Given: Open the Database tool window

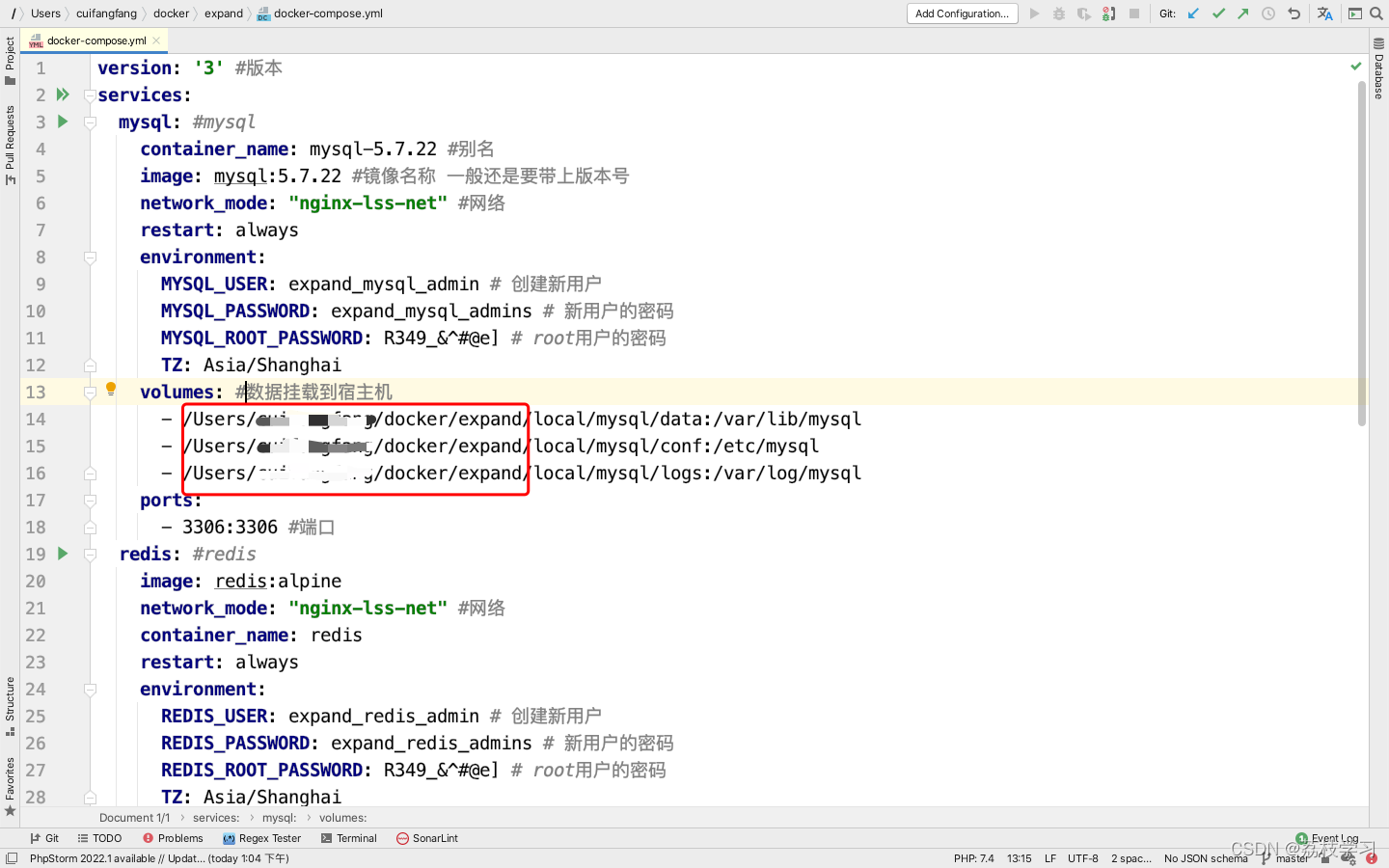Looking at the screenshot, I should point(1378,69).
